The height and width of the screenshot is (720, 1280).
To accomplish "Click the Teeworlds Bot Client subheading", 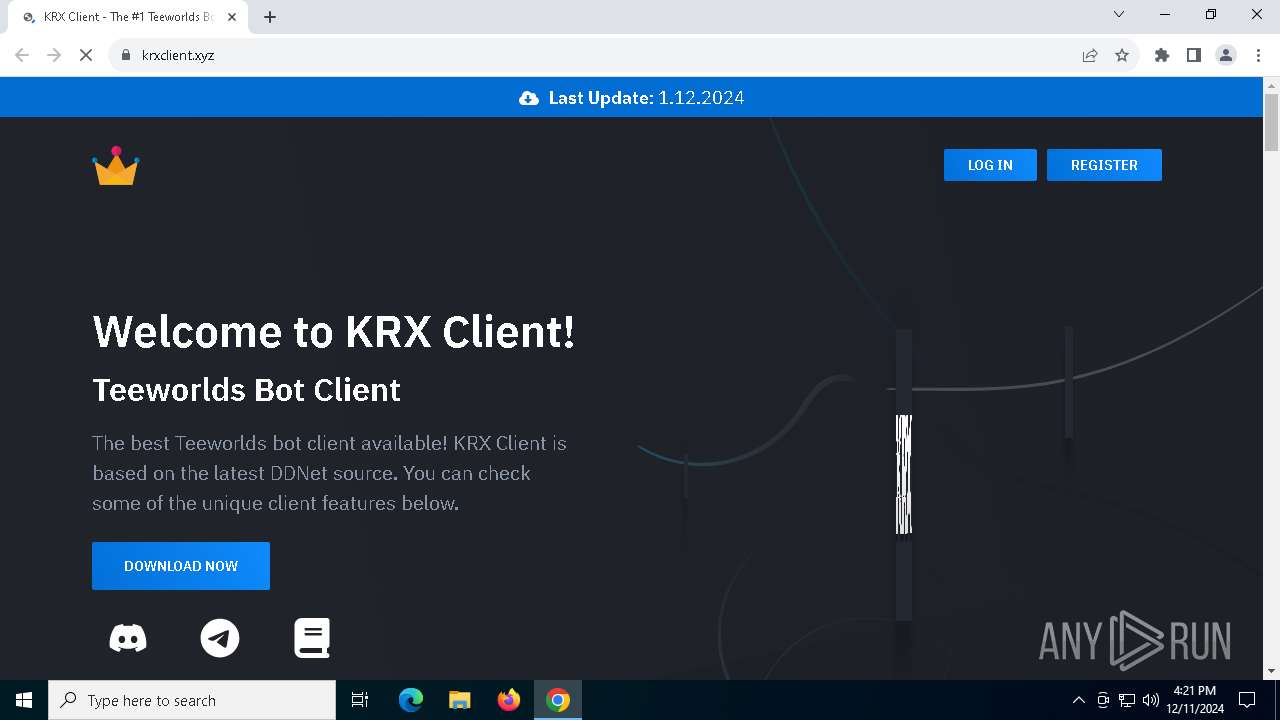I will [246, 389].
